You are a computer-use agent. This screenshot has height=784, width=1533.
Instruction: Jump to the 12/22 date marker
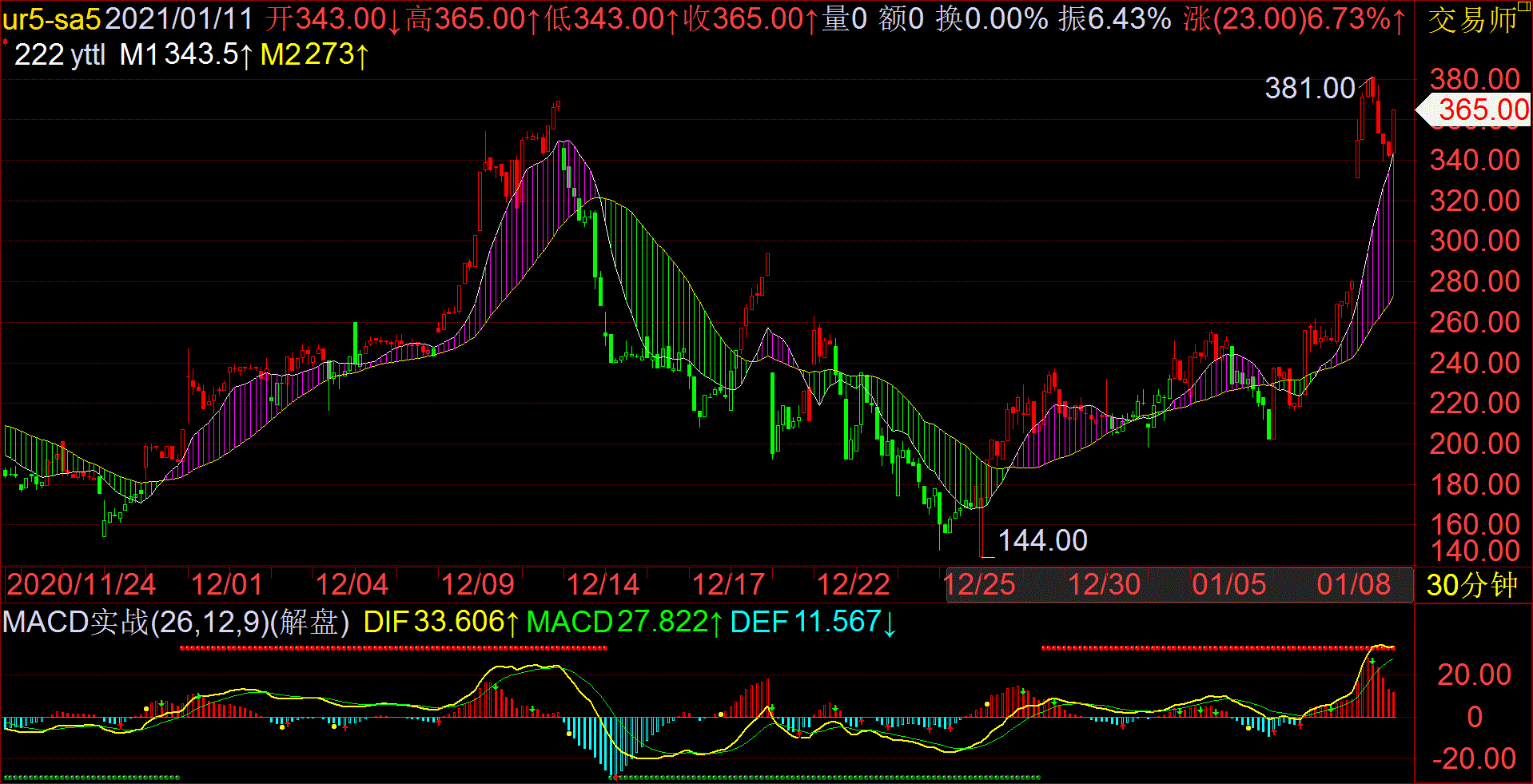(853, 585)
